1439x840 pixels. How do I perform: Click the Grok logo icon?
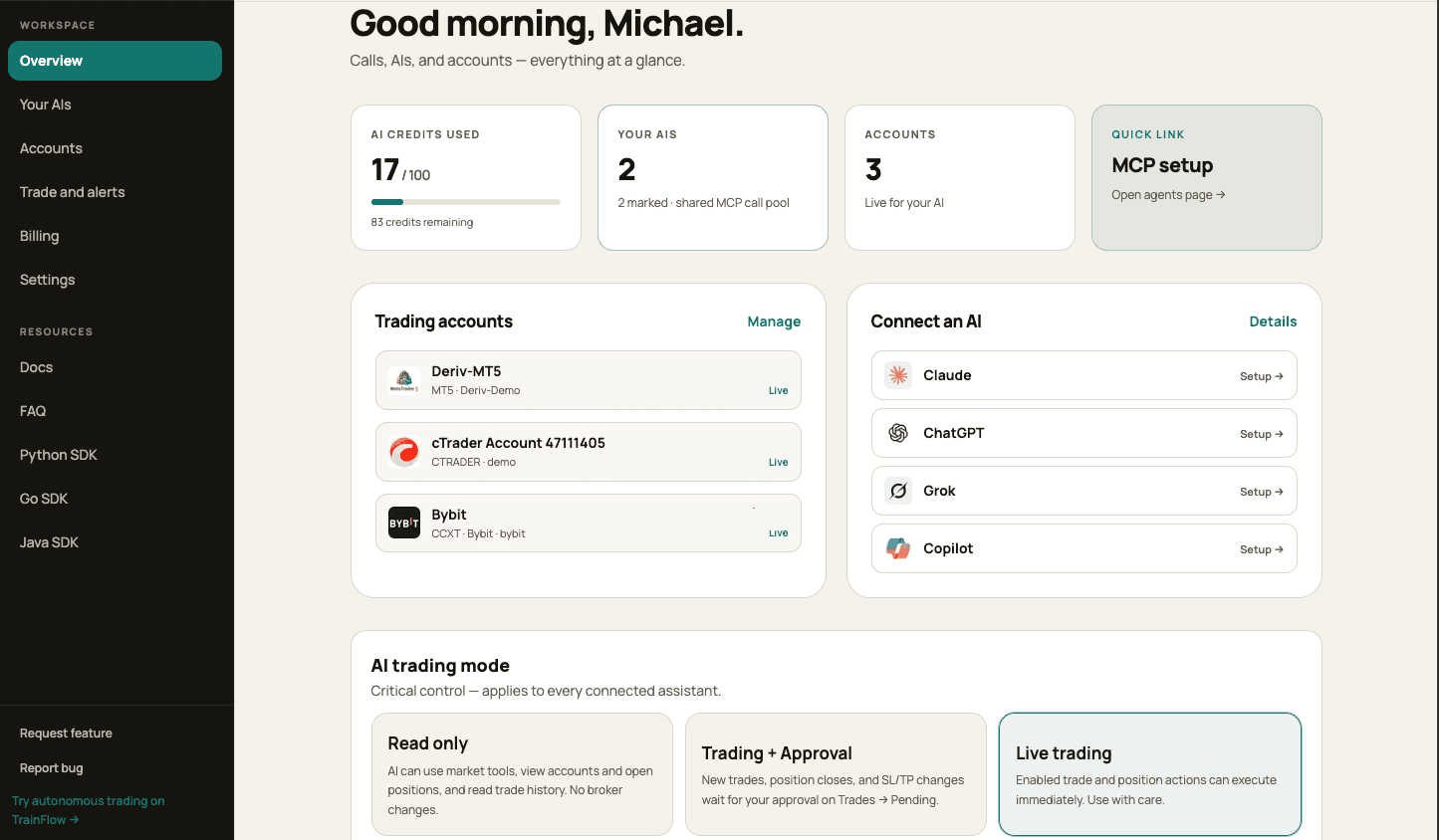898,491
